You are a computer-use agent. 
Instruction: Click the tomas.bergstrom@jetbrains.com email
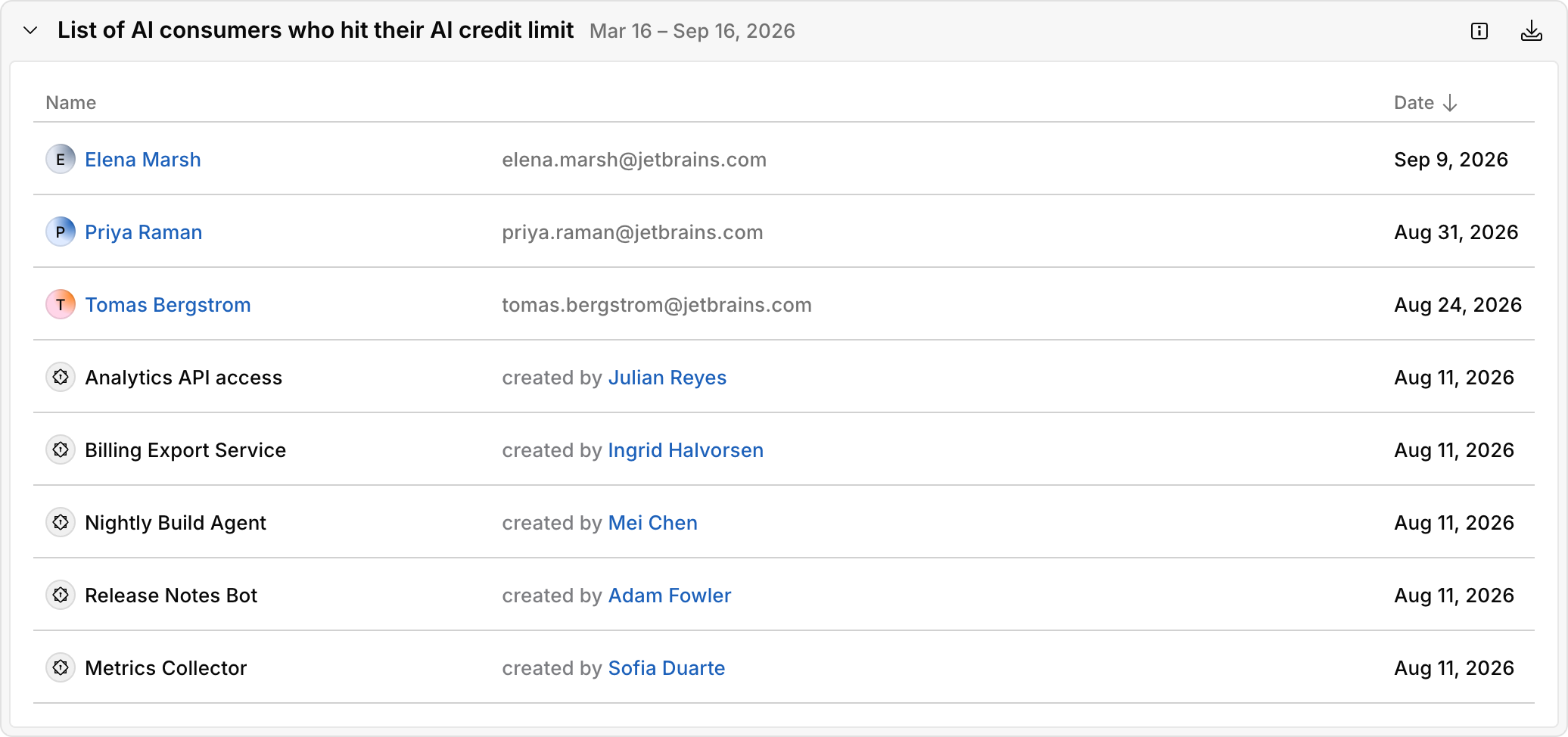657,305
